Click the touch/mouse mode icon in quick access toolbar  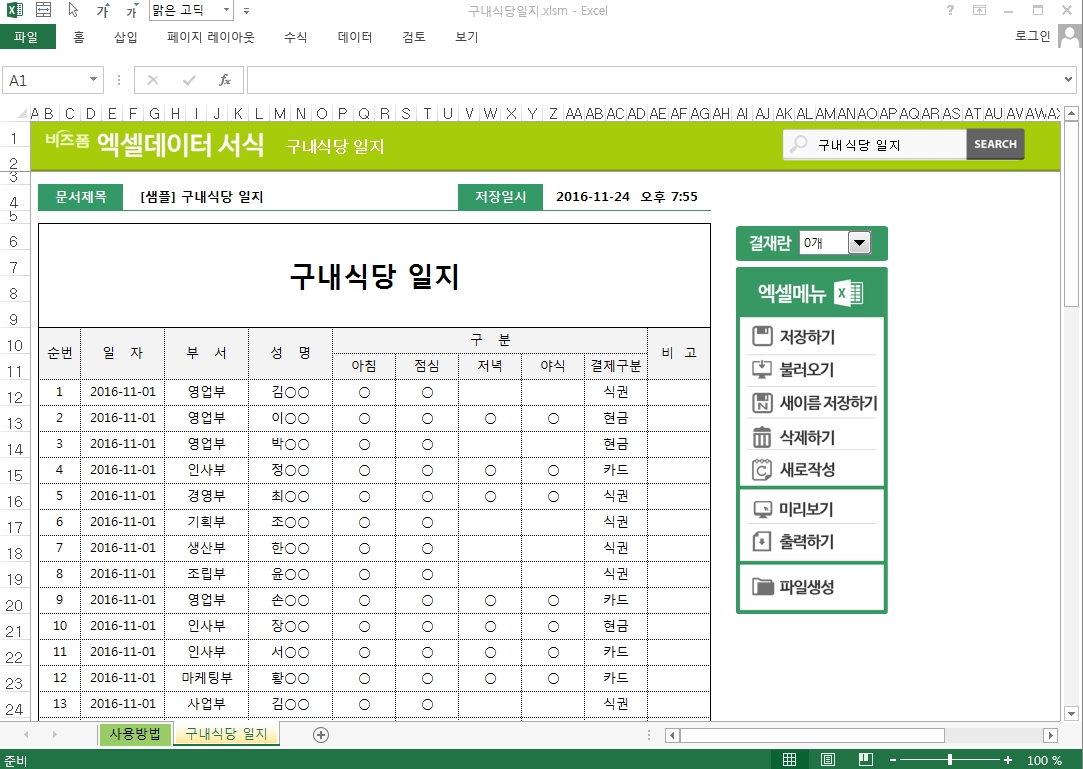click(x=44, y=10)
